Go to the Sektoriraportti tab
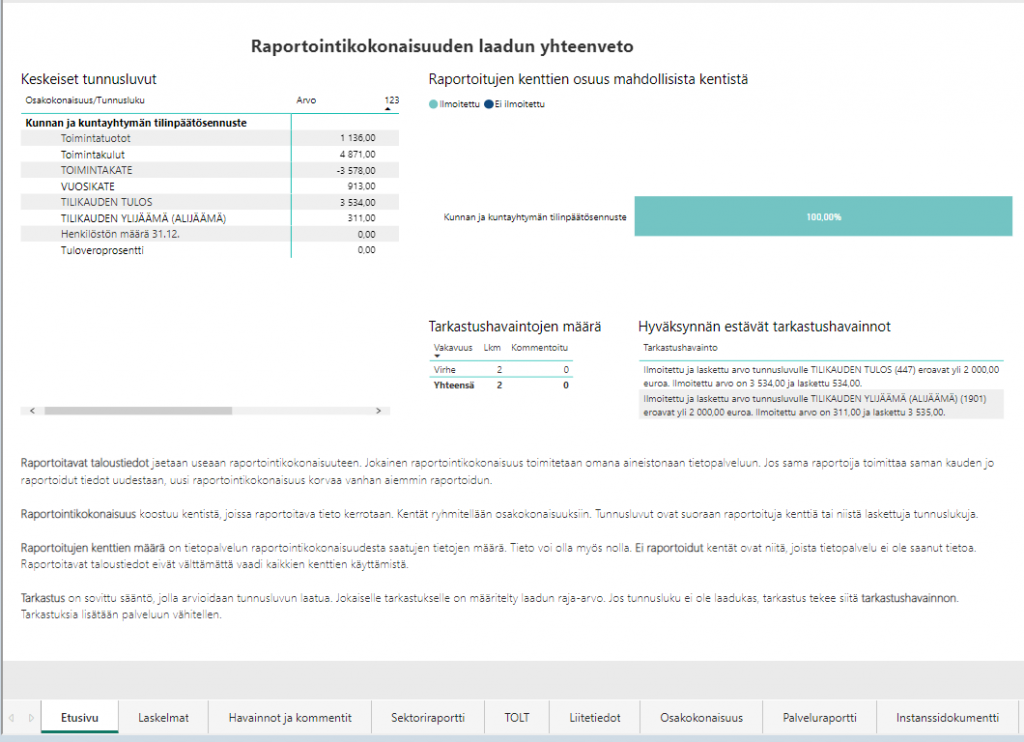 [x=428, y=717]
